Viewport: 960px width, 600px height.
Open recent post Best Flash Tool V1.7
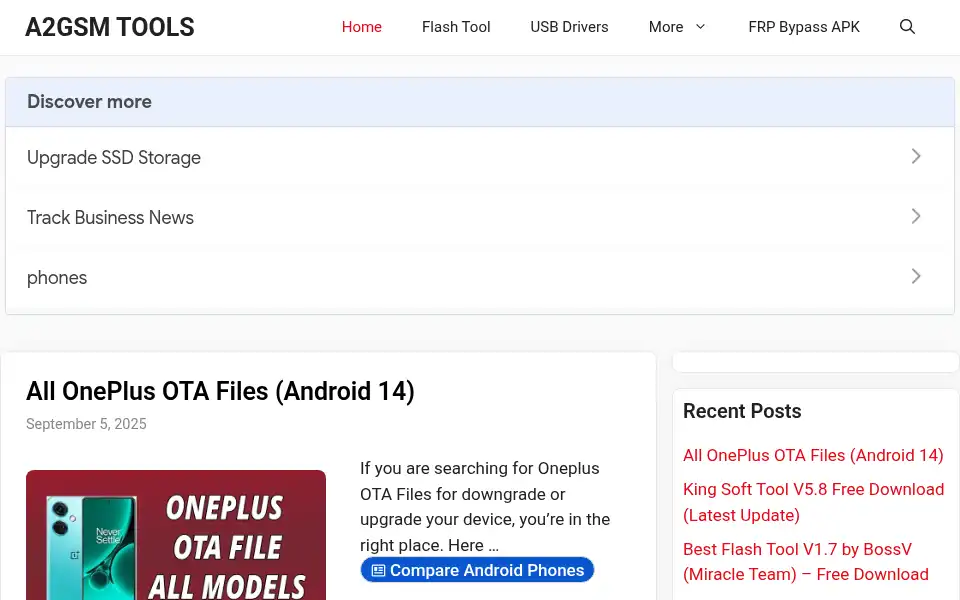coord(806,561)
